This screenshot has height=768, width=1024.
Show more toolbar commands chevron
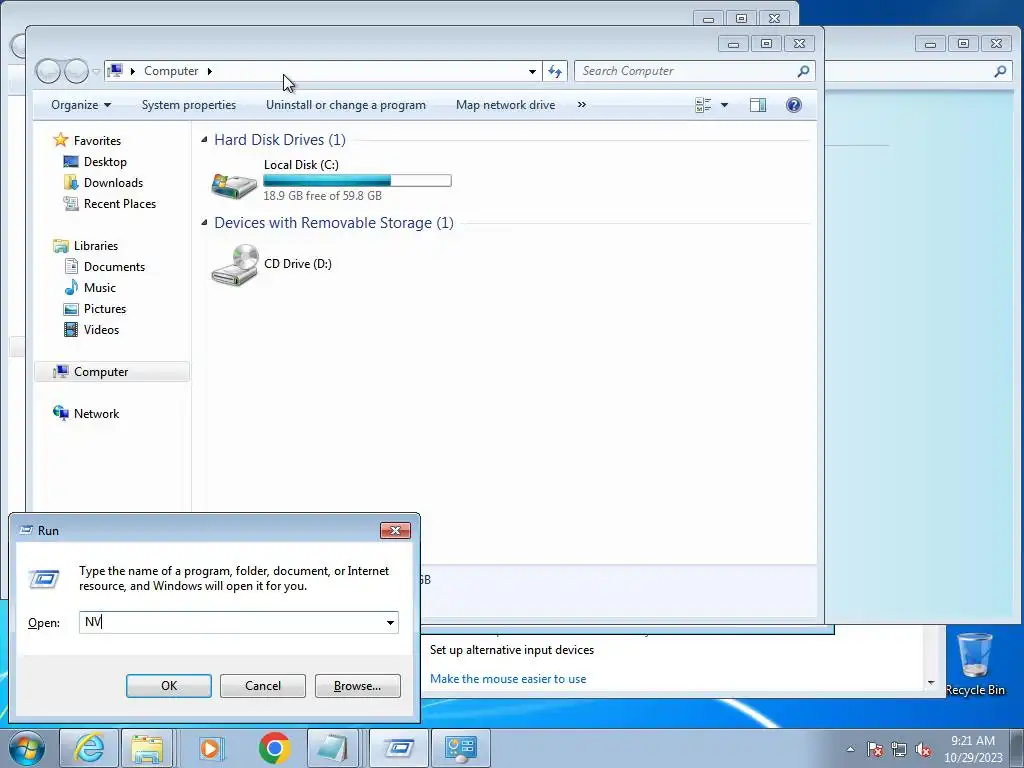(581, 104)
